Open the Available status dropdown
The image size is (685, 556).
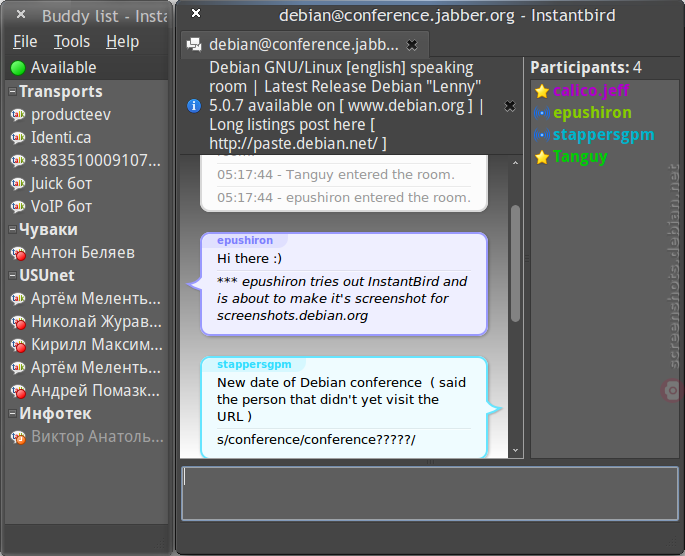pos(86,68)
